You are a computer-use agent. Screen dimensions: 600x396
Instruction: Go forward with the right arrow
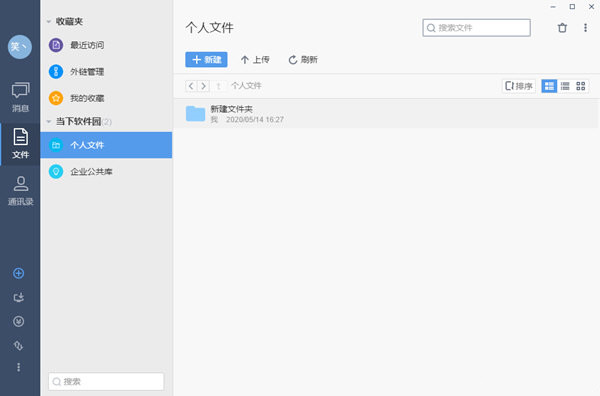point(204,86)
